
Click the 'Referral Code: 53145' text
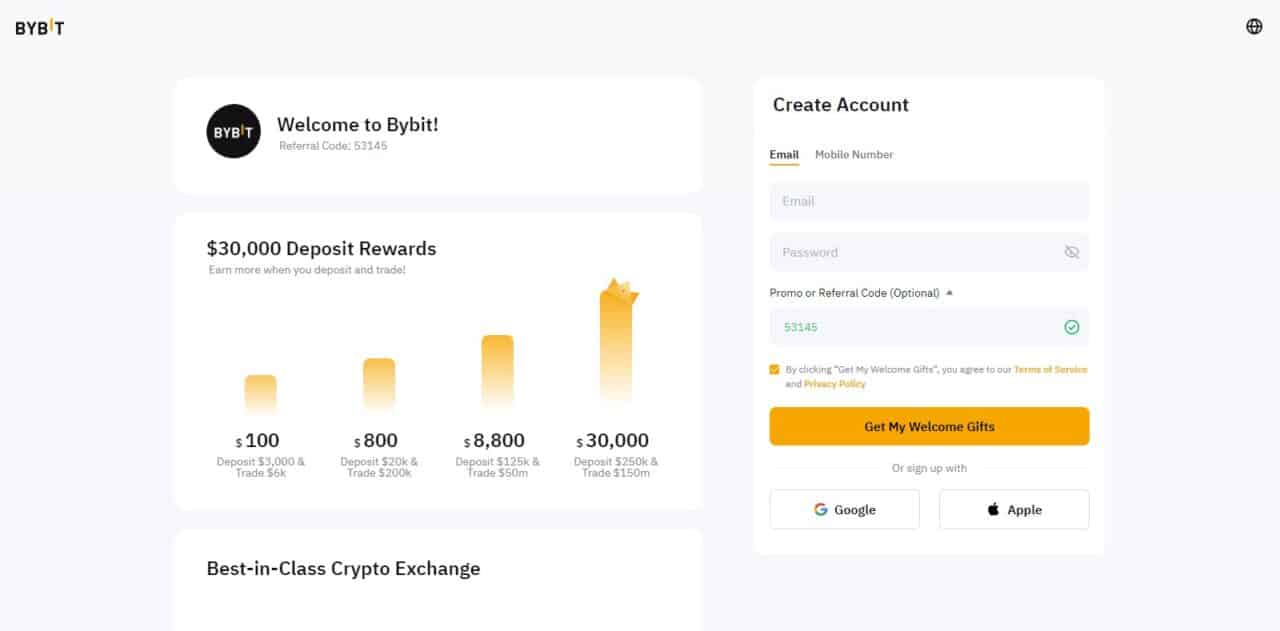pos(333,146)
